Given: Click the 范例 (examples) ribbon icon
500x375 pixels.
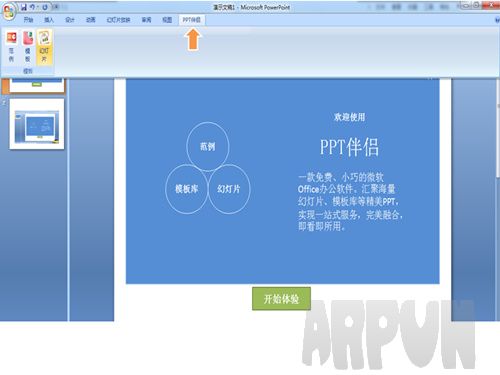Looking at the screenshot, I should pyautogui.click(x=11, y=46).
